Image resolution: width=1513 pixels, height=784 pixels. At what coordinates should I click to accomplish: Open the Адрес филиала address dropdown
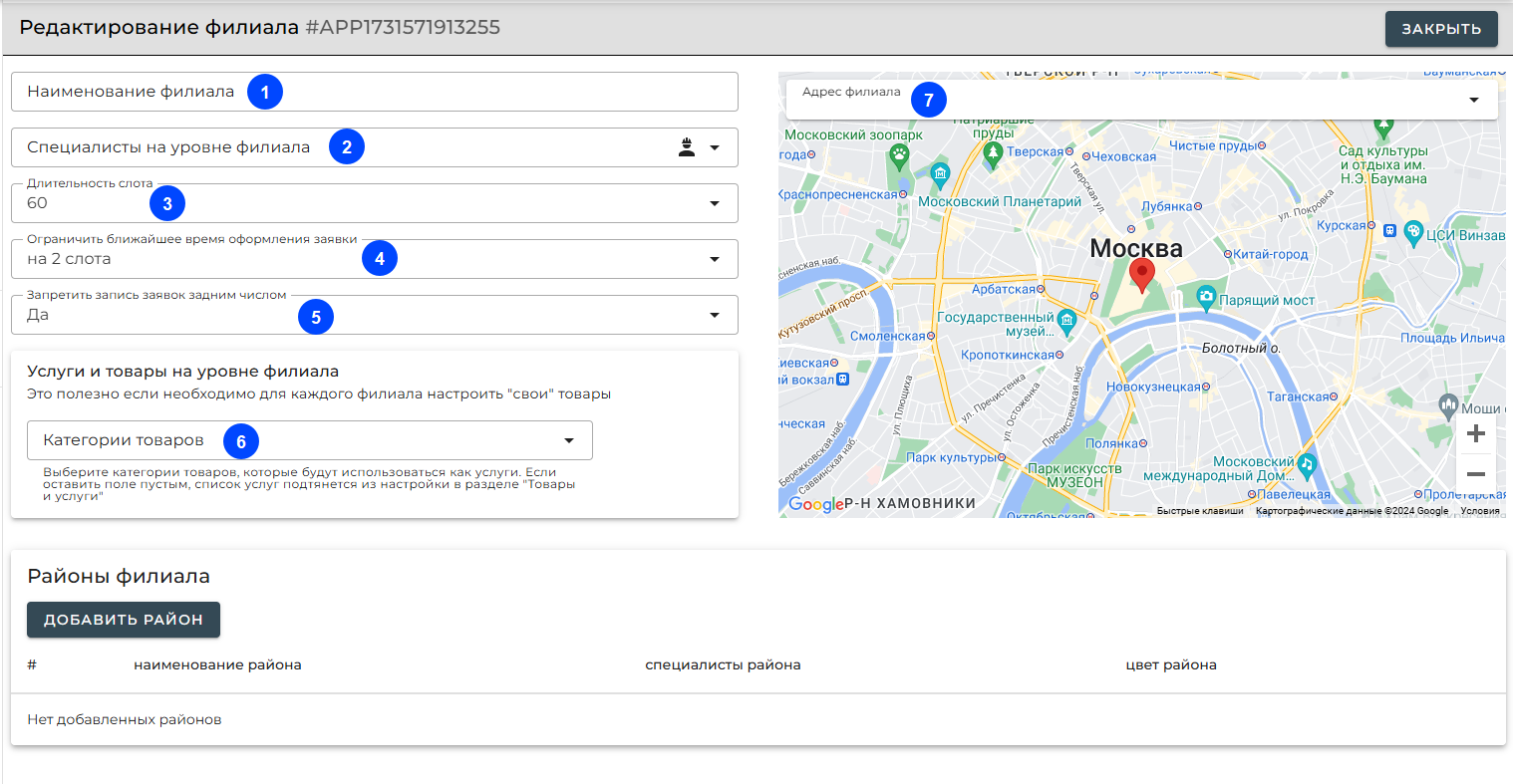point(1142,100)
